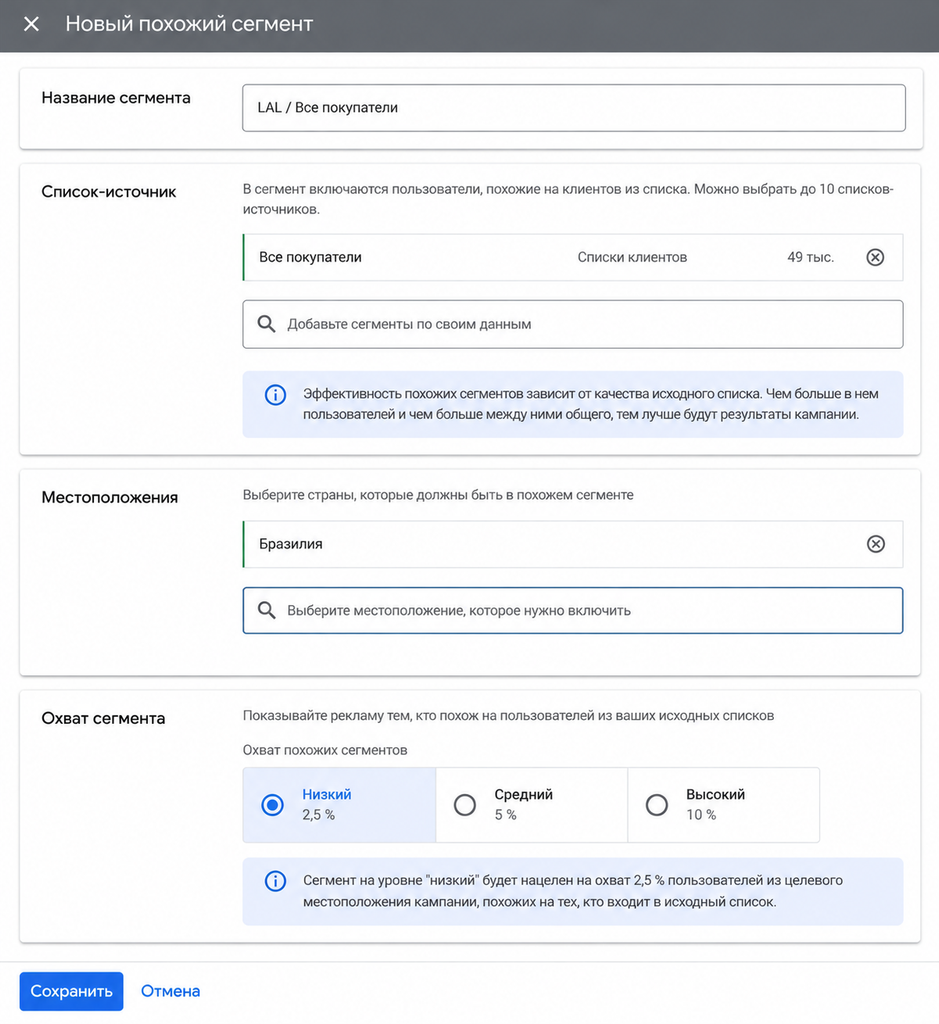Click the '49 тыс.' size value
Viewport: 939px width, 1024px height.
click(810, 257)
